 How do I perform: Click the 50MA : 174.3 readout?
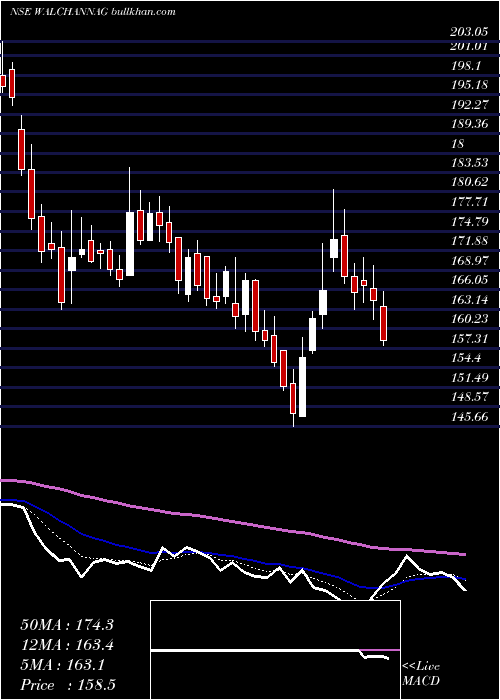[67, 625]
